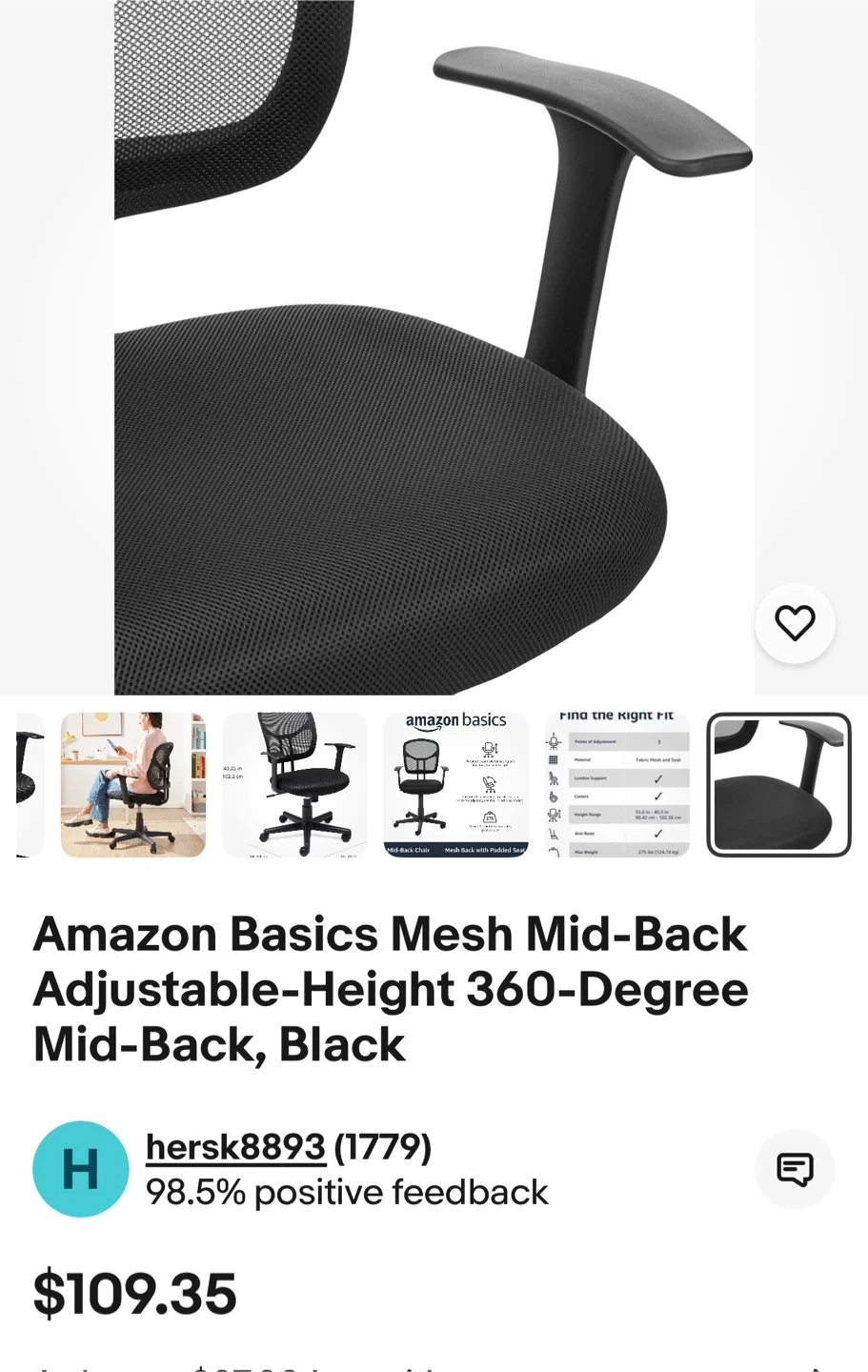Tap the Amazon Basics Mesh Mid-Back title
Viewport: 868px width, 1372px height.
(391, 989)
